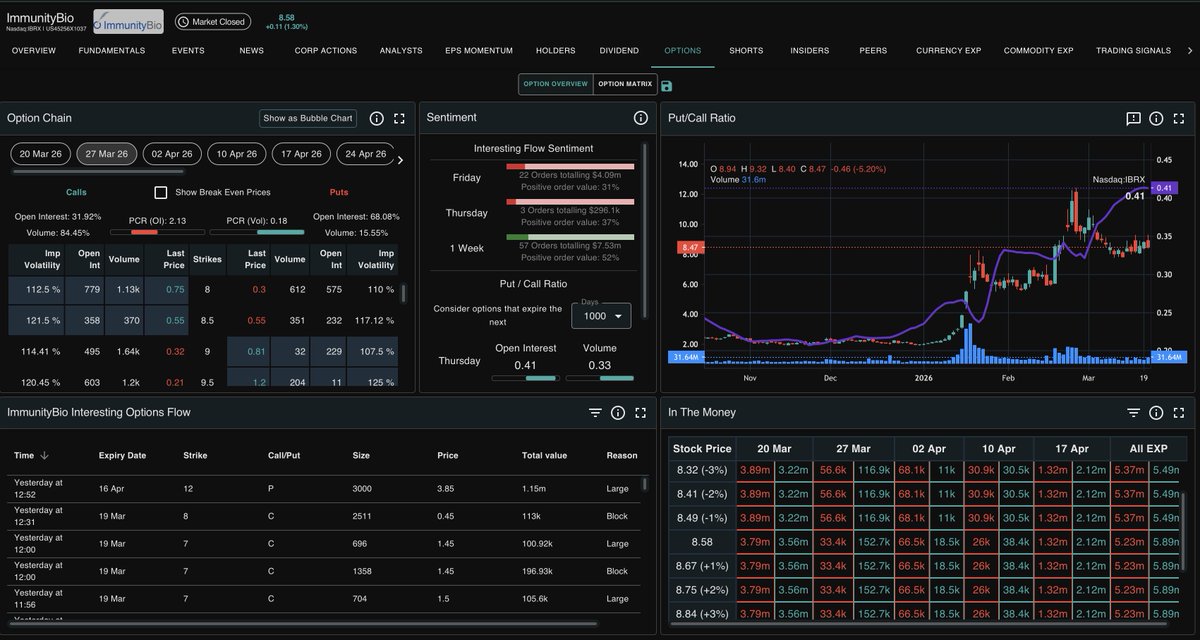The width and height of the screenshot is (1200, 640).
Task: Expand Option Chain panel to fullscreen
Action: (x=399, y=118)
